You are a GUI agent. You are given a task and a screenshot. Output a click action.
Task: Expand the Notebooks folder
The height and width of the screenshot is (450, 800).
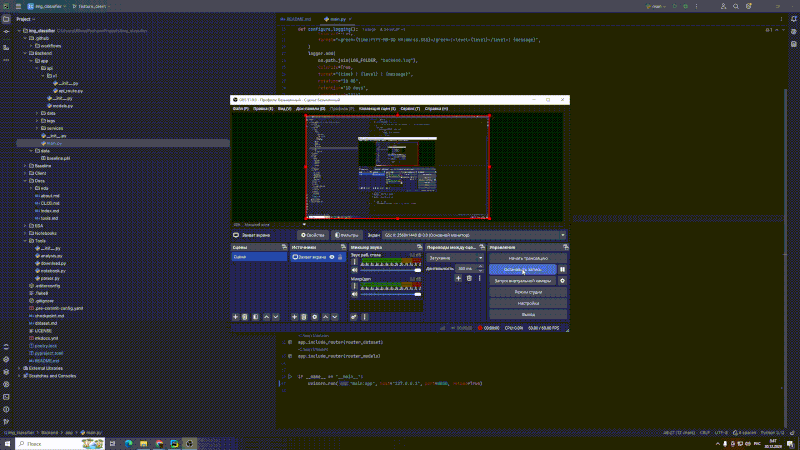pos(24,233)
